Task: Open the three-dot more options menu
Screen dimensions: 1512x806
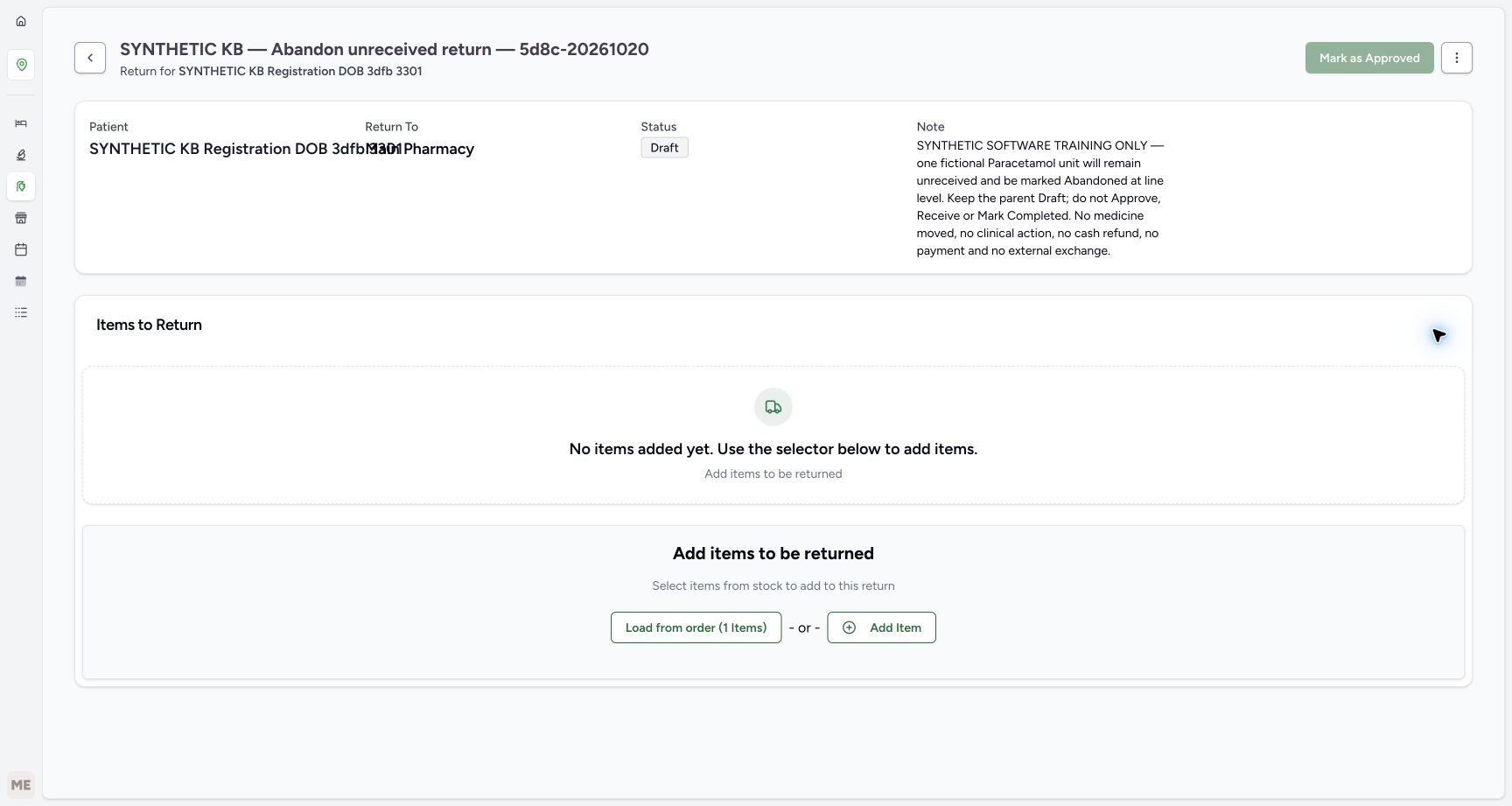Action: (1457, 58)
